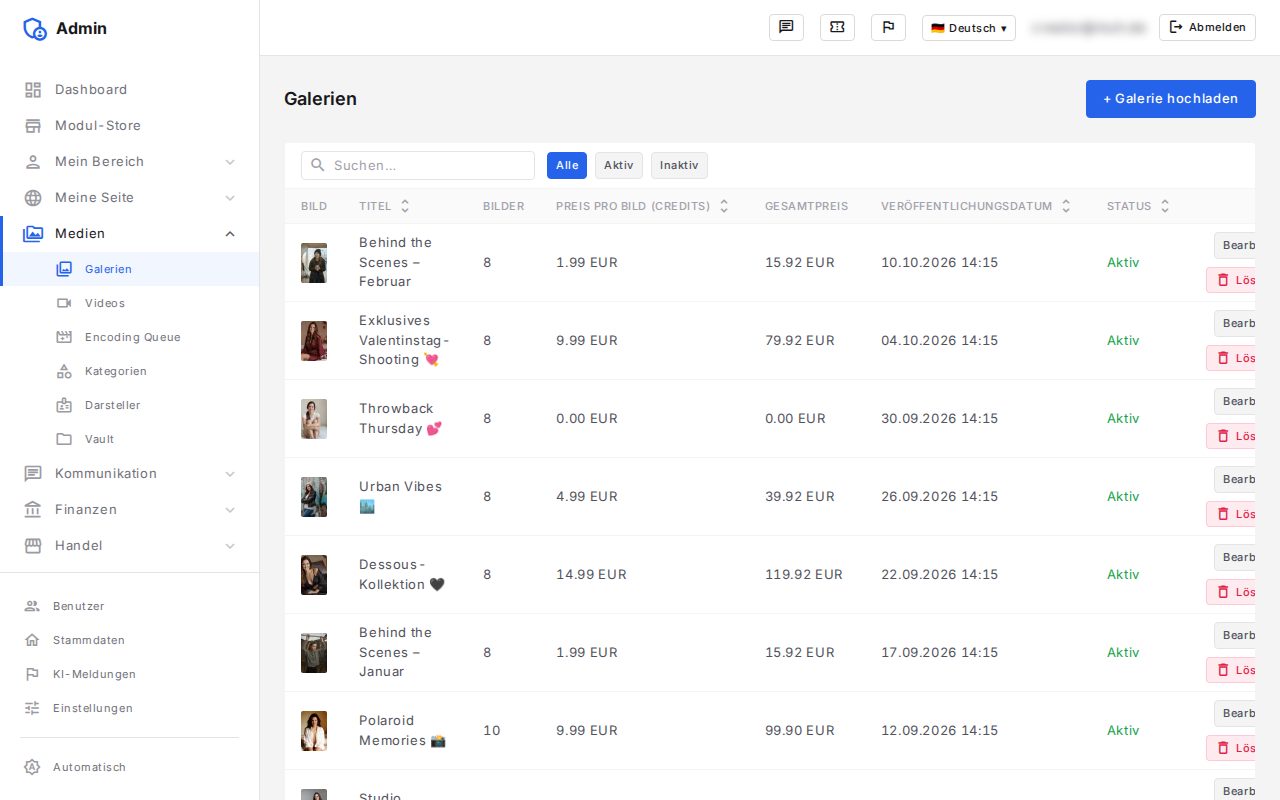
Task: Click the Suchen search field
Action: point(418,166)
